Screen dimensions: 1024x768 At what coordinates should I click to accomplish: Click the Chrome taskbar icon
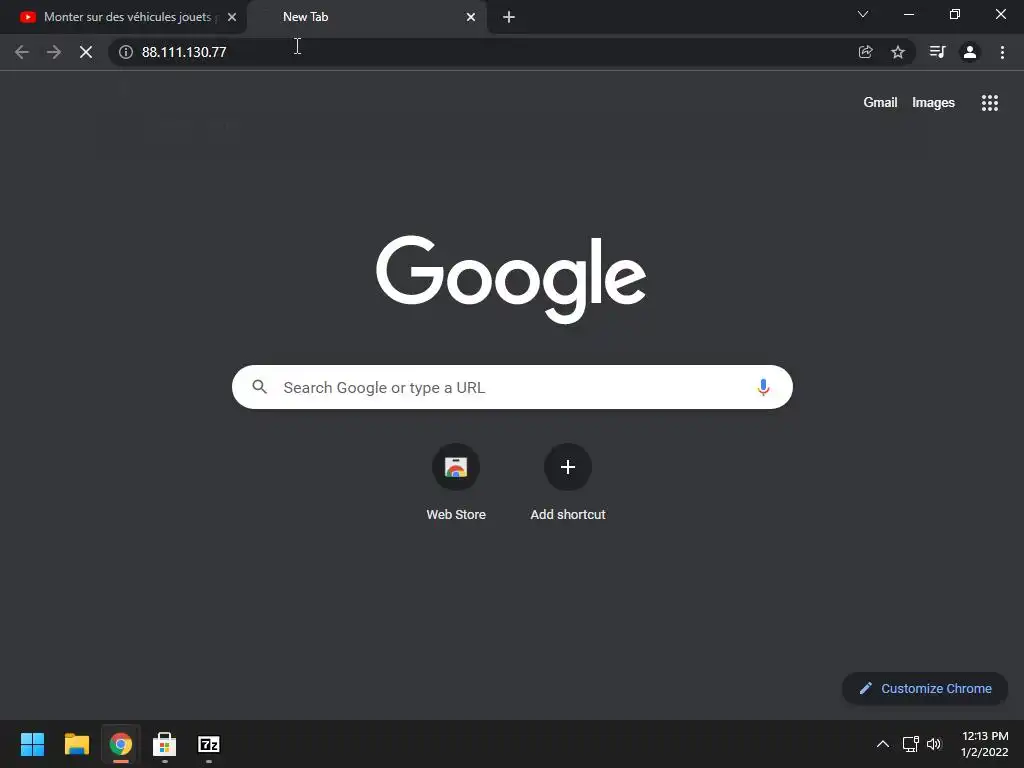(121, 744)
